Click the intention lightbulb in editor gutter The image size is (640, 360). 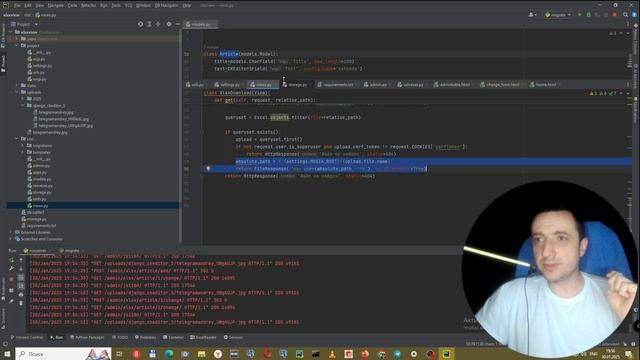208,169
